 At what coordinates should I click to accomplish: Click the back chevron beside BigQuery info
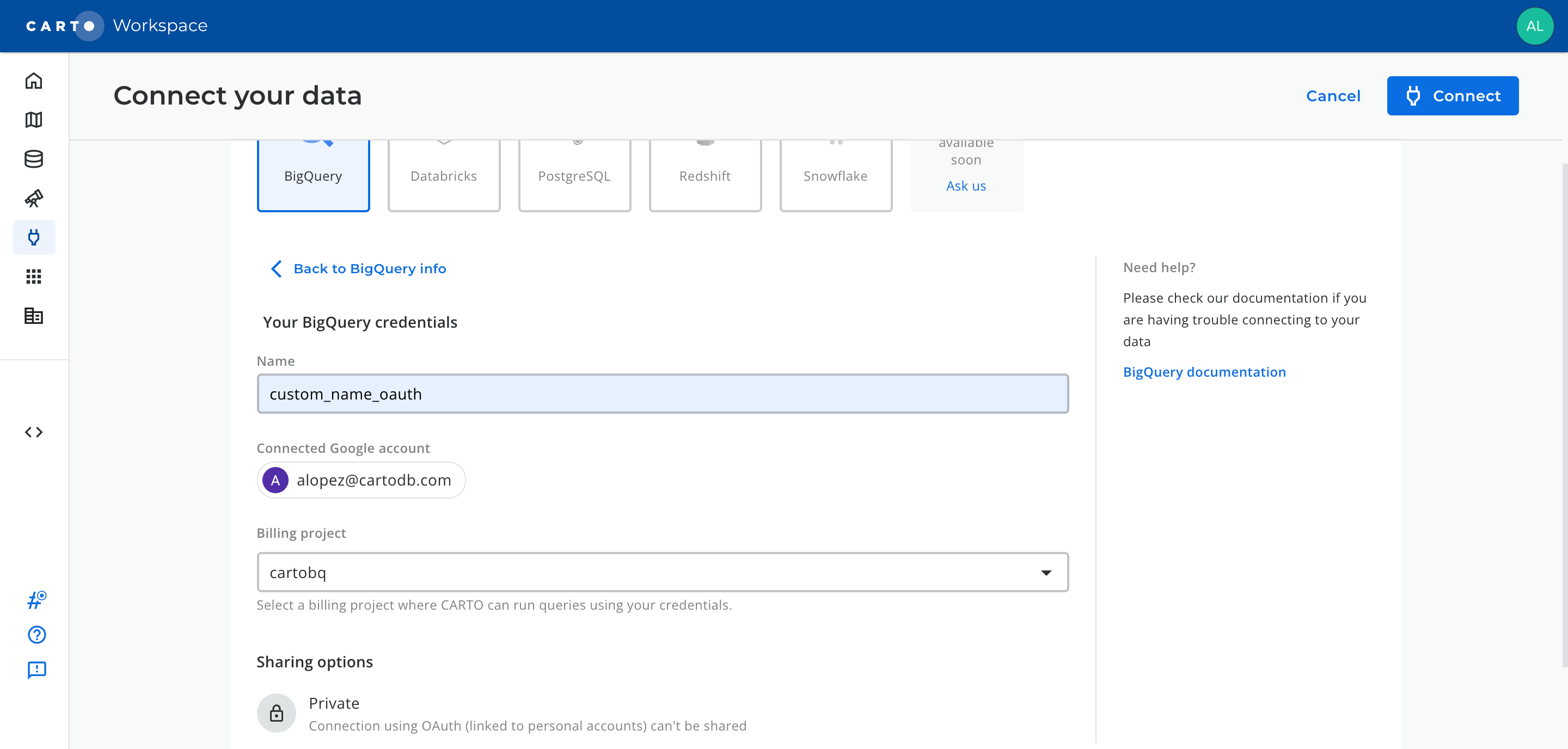click(277, 268)
